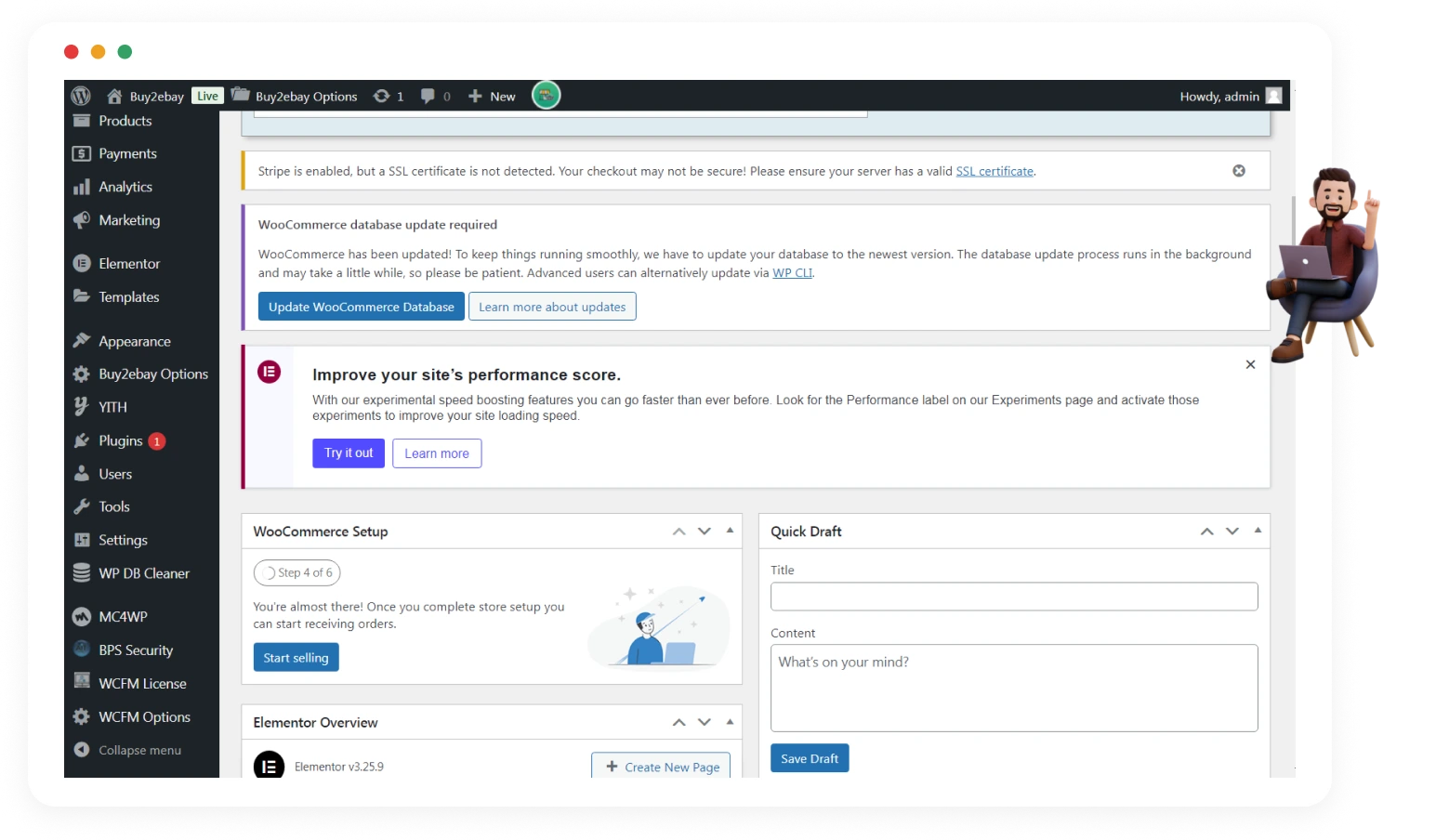The height and width of the screenshot is (840, 1449).
Task: Click the Elementor sidebar icon
Action: (x=82, y=264)
